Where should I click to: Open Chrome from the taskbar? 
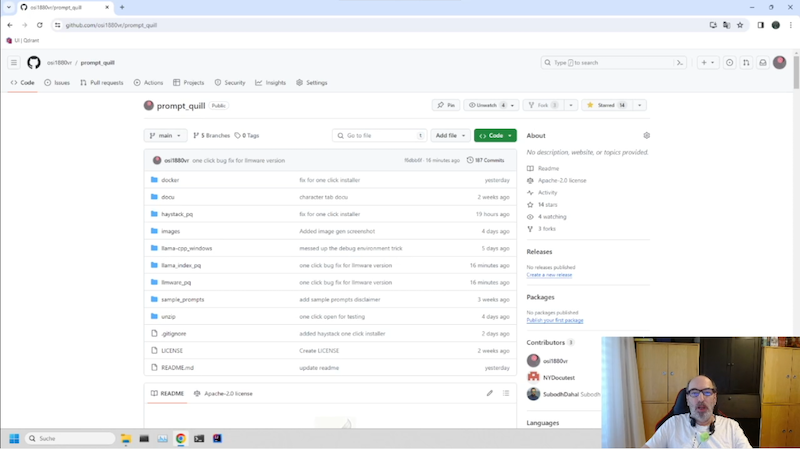coord(181,438)
